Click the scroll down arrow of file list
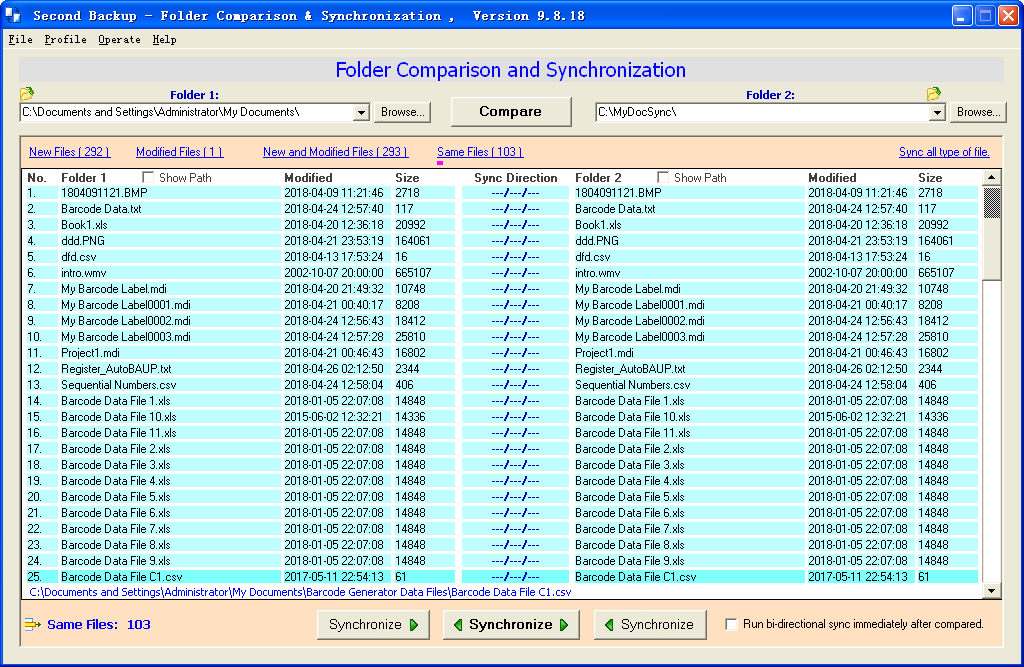This screenshot has width=1024, height=667. coord(991,591)
